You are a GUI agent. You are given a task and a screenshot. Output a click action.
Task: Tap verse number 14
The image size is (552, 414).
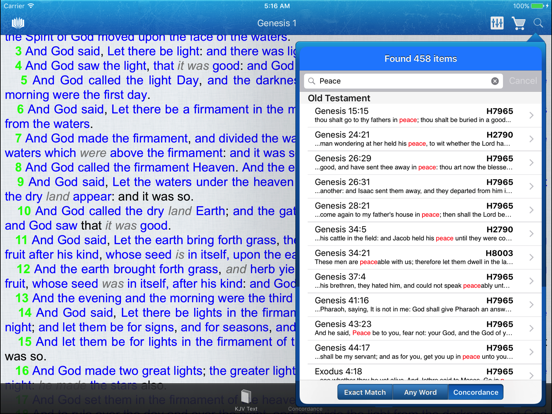click(25, 313)
